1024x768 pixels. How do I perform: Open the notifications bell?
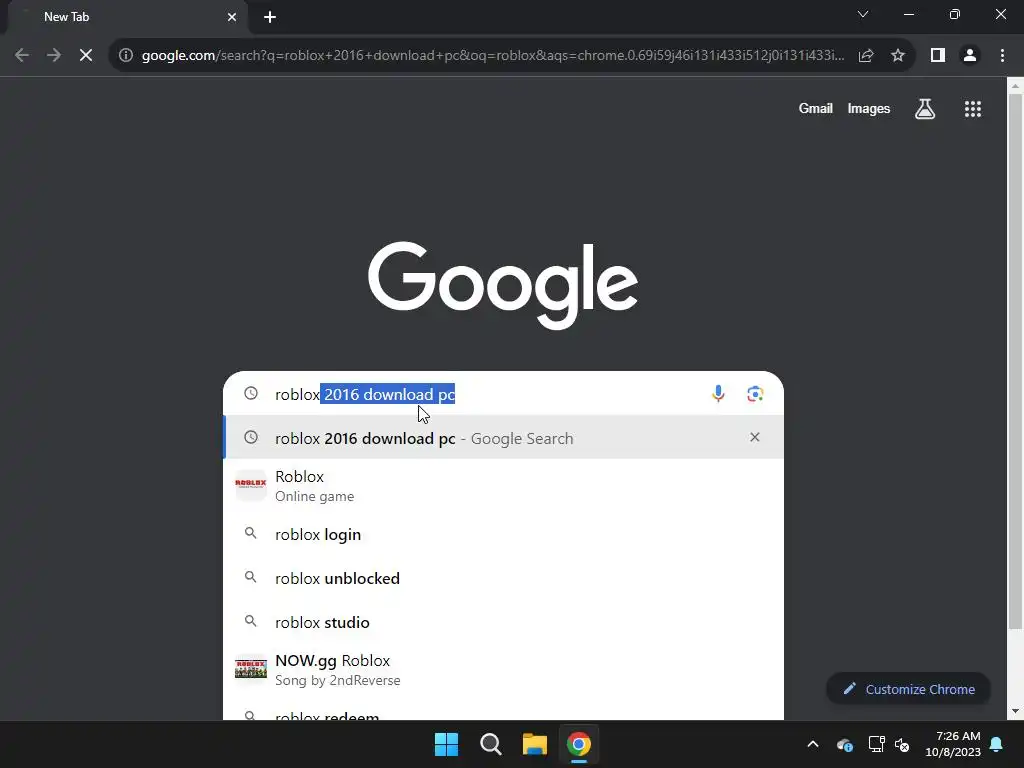pos(997,744)
